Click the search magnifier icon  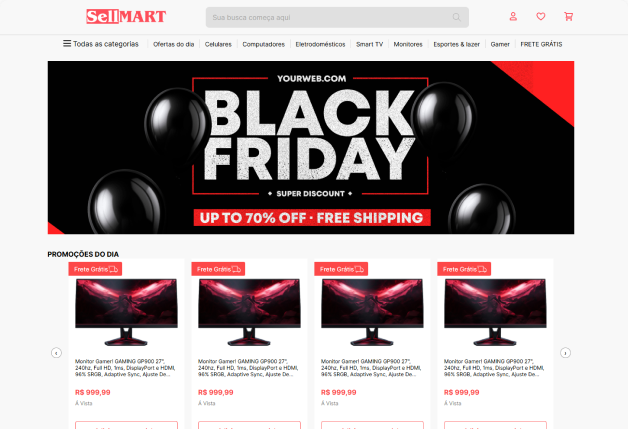pyautogui.click(x=456, y=17)
